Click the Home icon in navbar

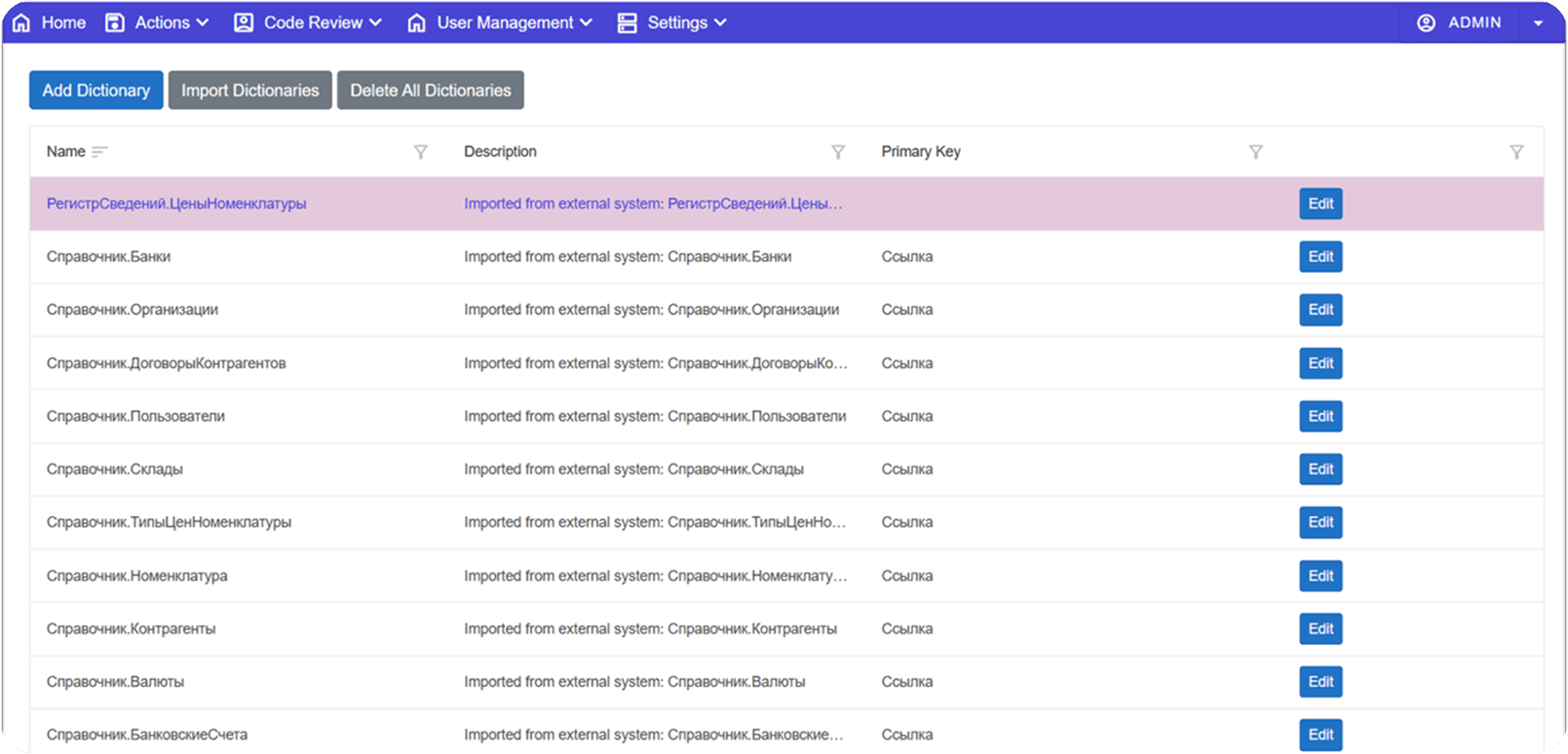click(x=21, y=22)
